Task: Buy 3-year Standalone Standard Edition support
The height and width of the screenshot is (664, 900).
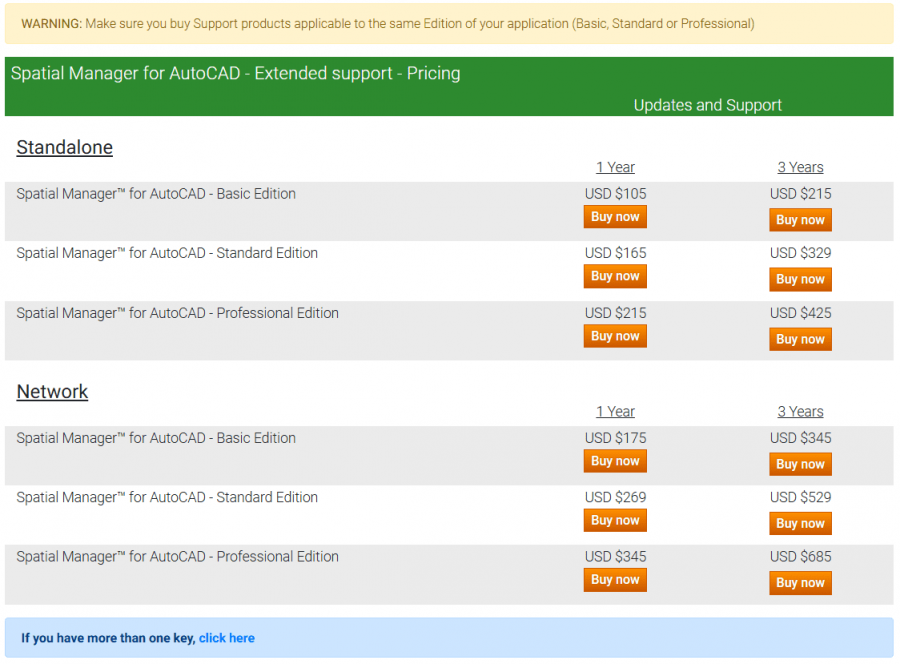Action: 800,279
